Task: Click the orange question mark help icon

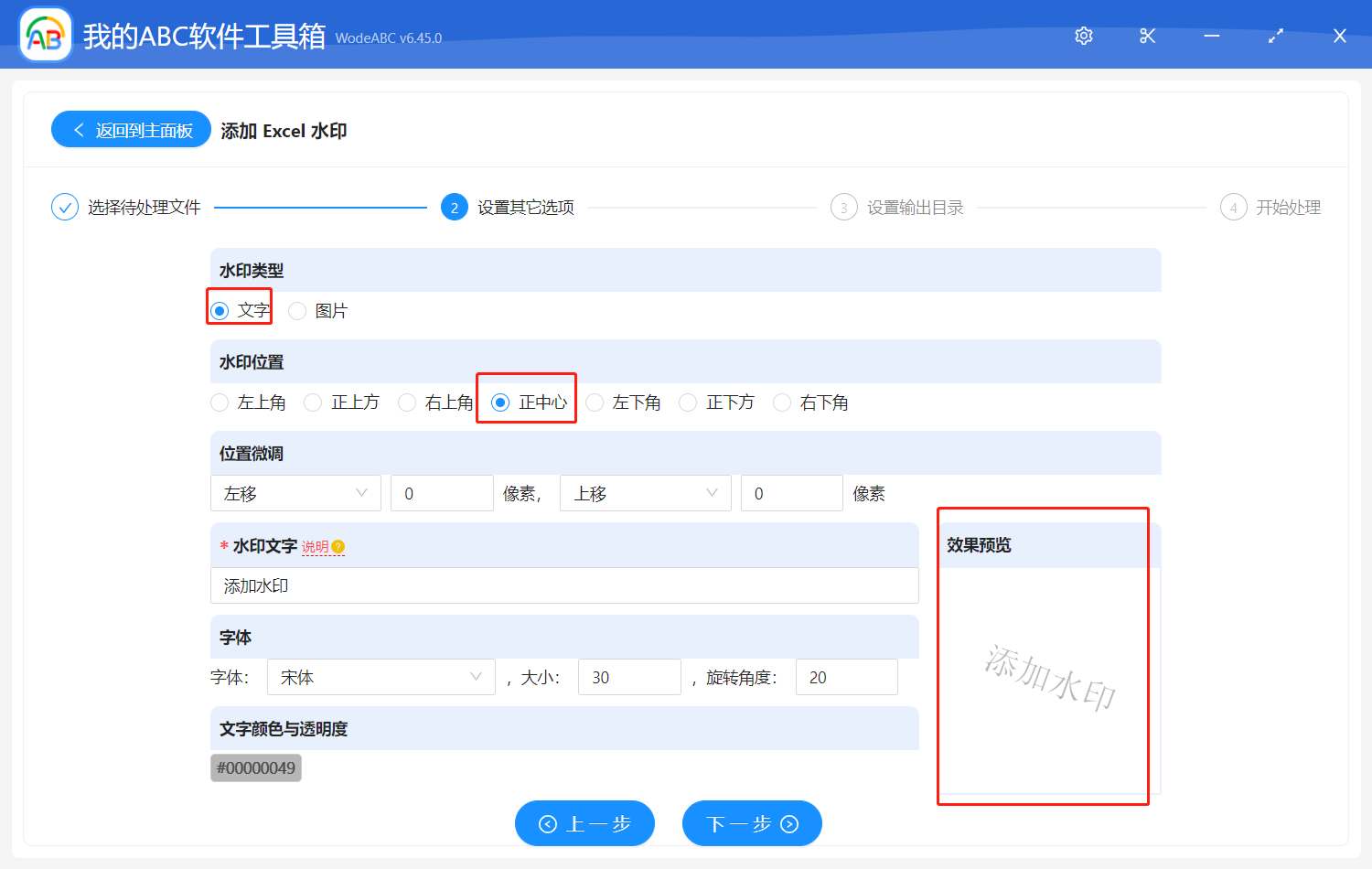Action: click(x=338, y=546)
